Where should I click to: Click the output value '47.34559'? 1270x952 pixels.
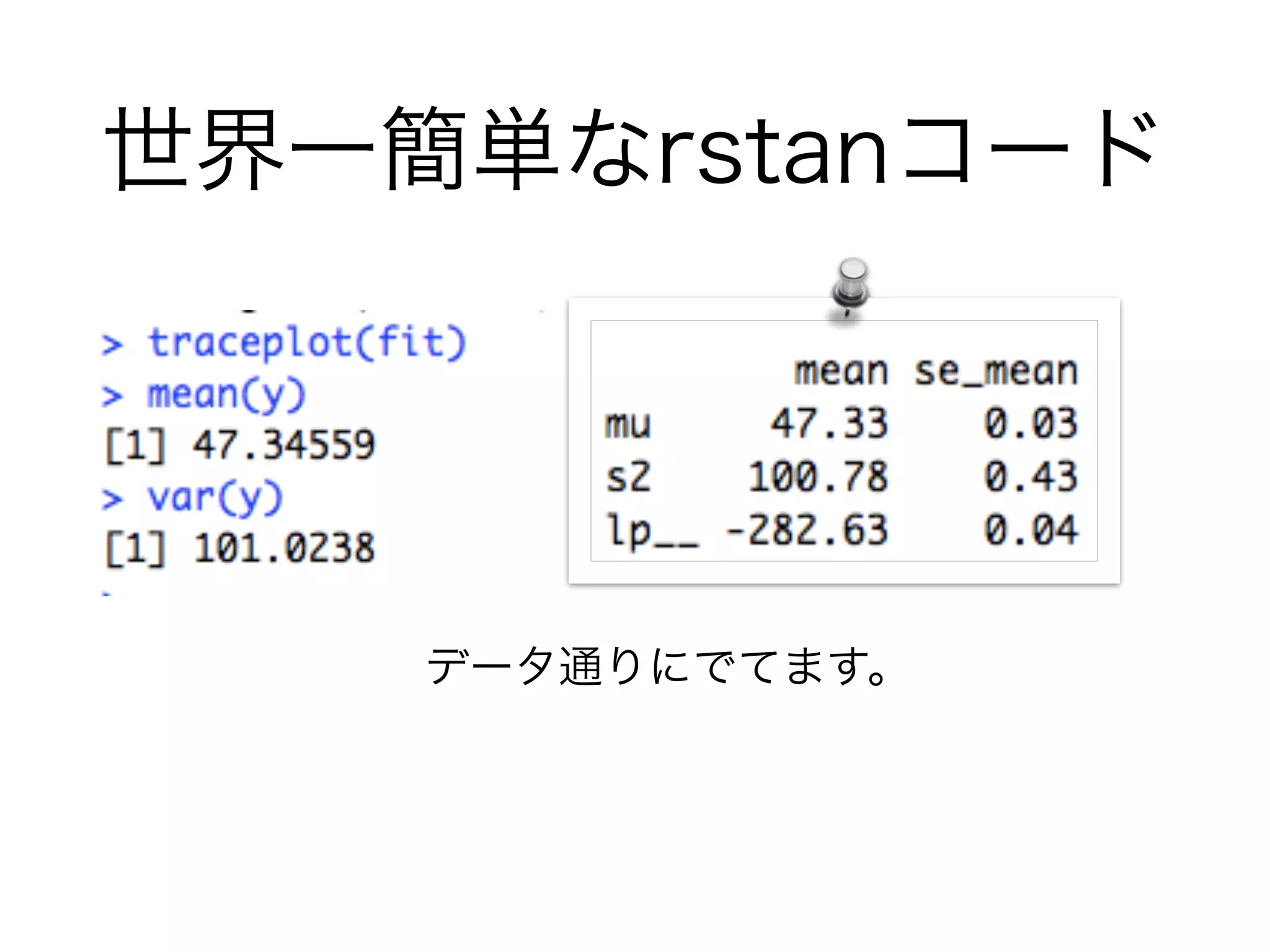point(283,445)
